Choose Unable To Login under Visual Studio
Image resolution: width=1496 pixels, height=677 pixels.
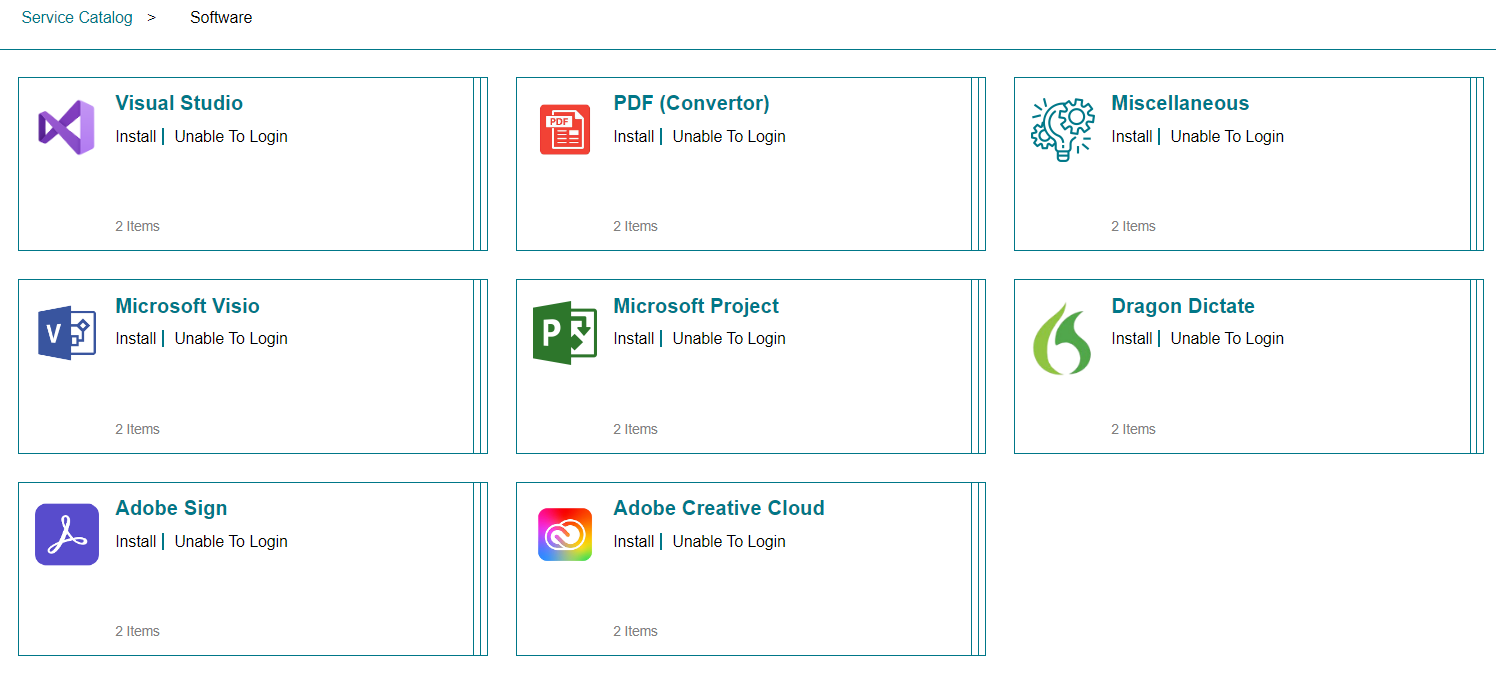coord(231,136)
